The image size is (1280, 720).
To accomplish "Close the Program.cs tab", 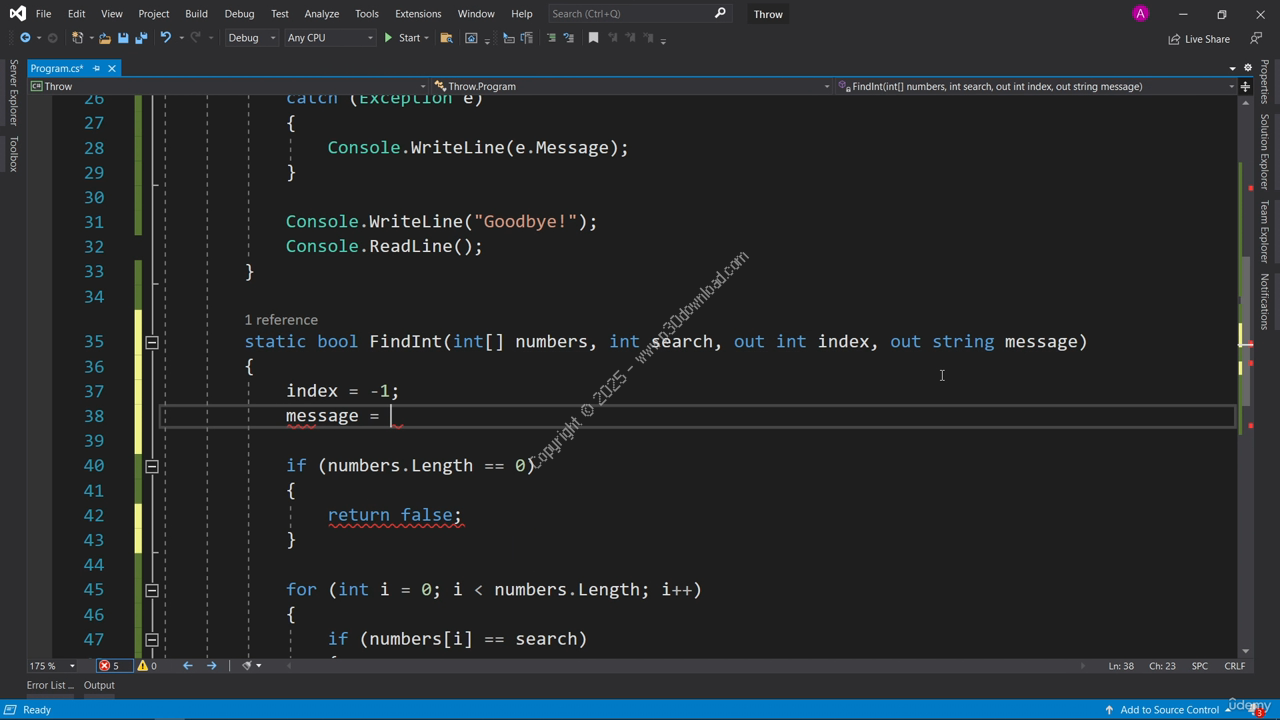I will click(112, 68).
